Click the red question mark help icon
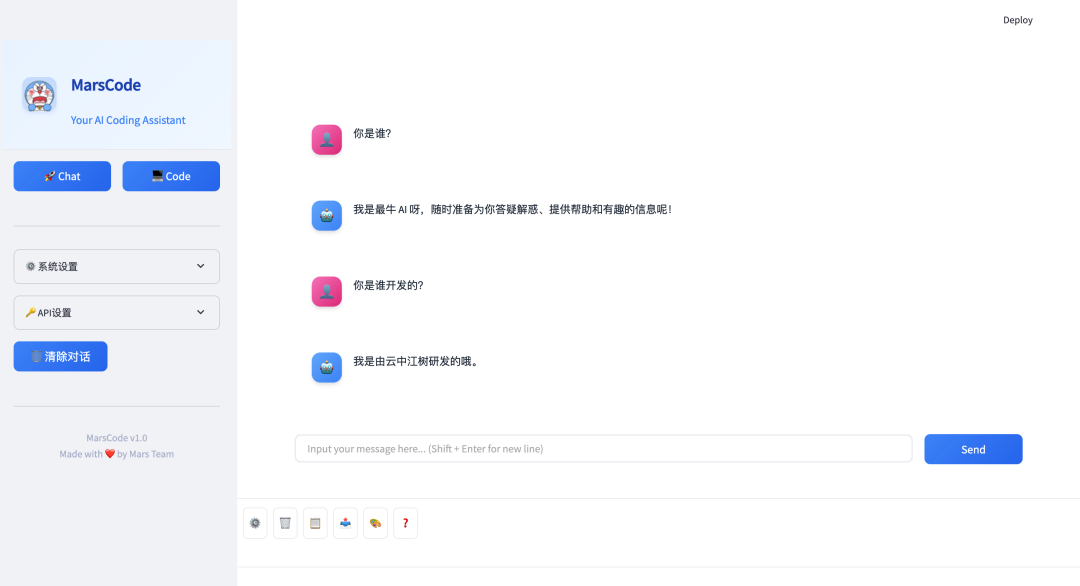The image size is (1080, 586). pos(406,523)
